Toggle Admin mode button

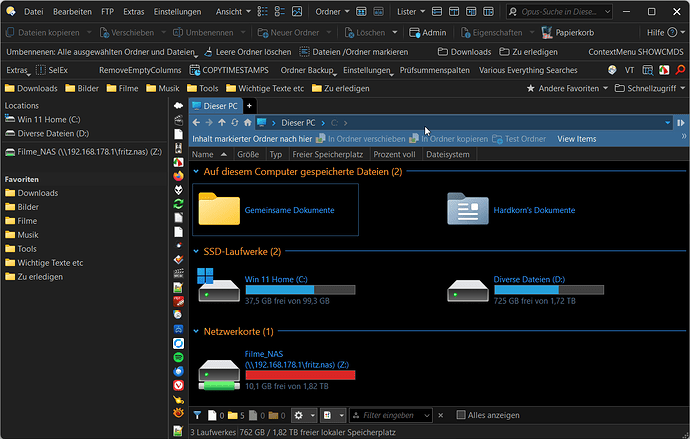point(428,33)
